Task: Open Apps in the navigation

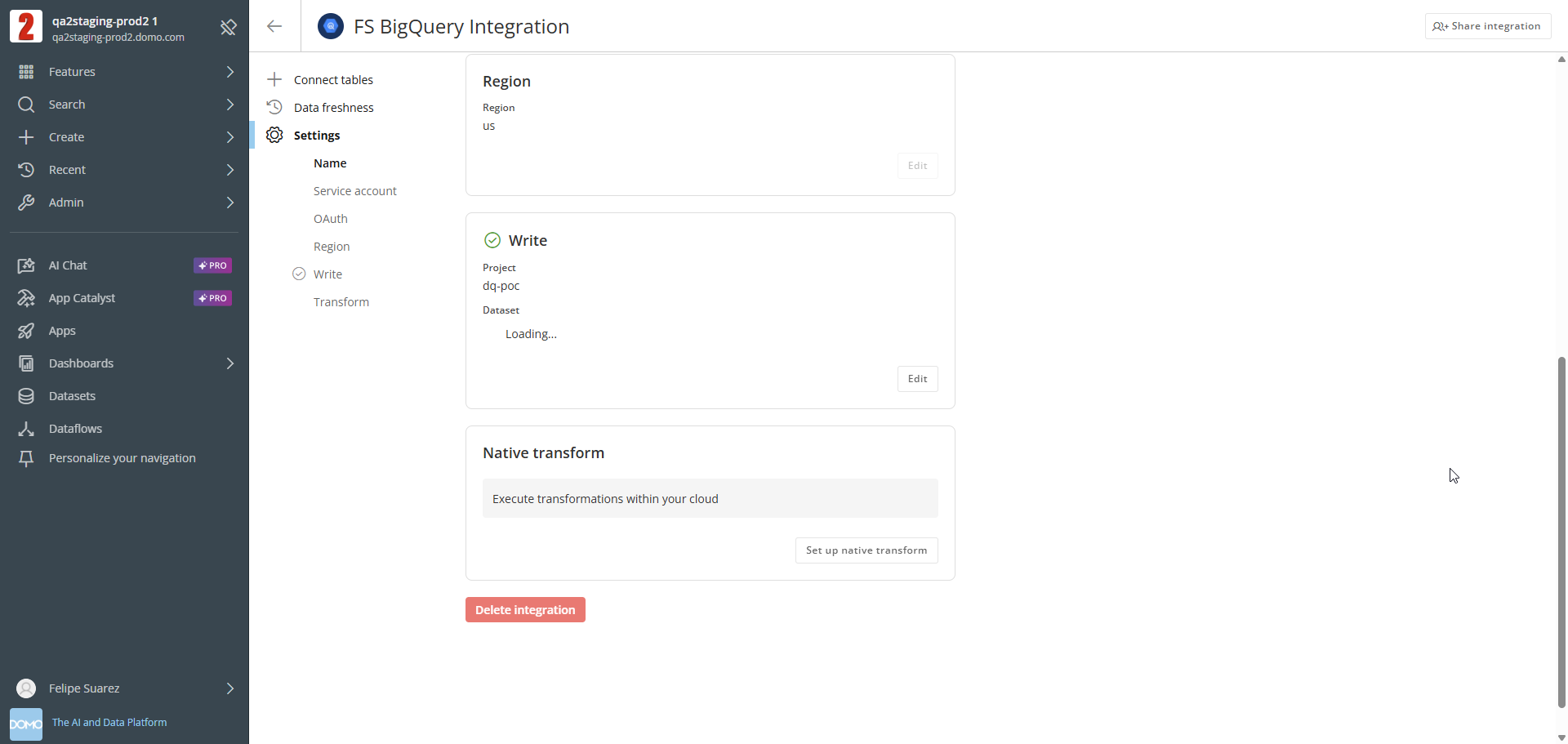Action: (x=62, y=331)
